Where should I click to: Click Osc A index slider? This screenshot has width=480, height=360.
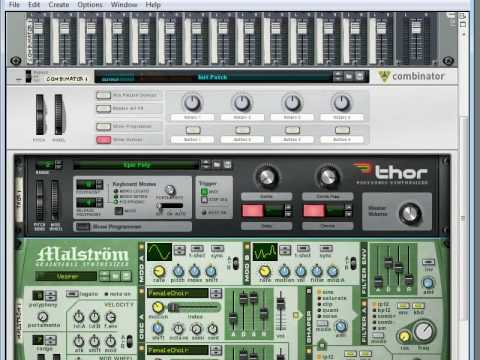(x=194, y=307)
